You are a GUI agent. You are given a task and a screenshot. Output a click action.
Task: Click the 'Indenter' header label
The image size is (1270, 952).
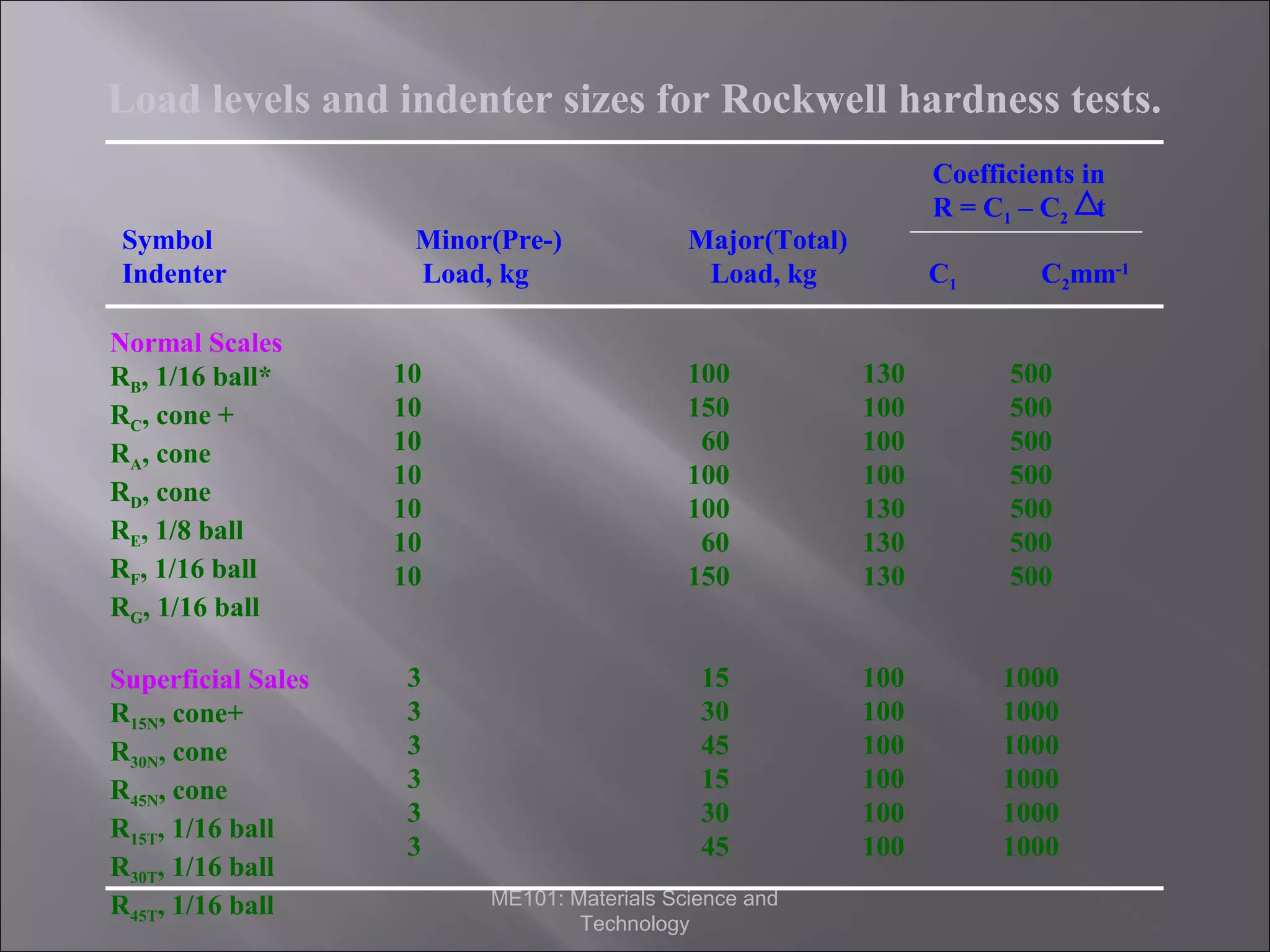click(174, 274)
